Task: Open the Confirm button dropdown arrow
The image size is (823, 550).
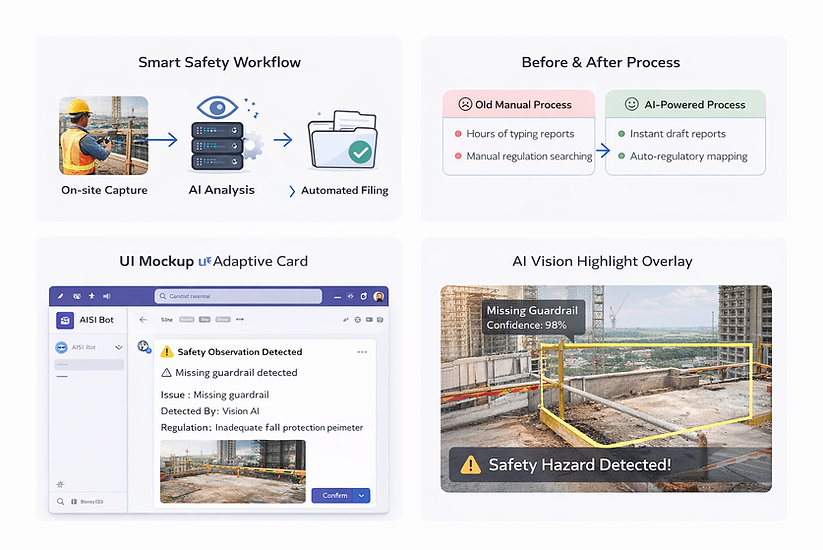Action: pos(362,495)
